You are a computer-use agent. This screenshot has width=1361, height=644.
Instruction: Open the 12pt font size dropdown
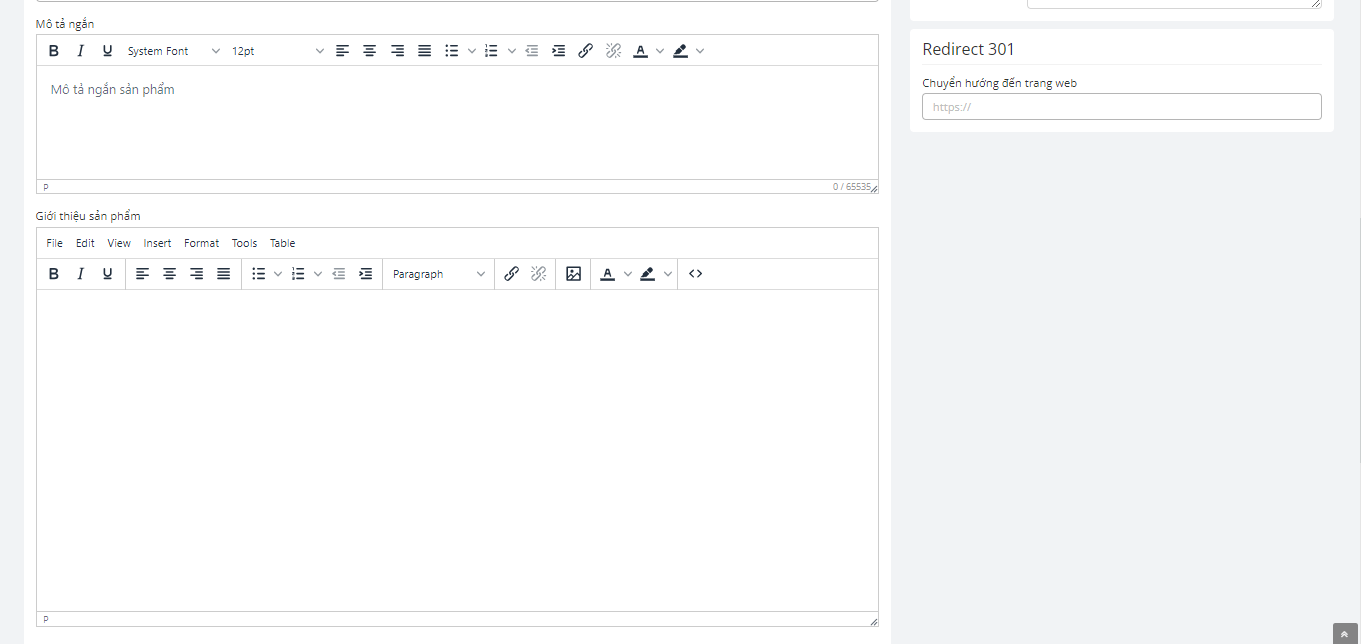(x=277, y=51)
